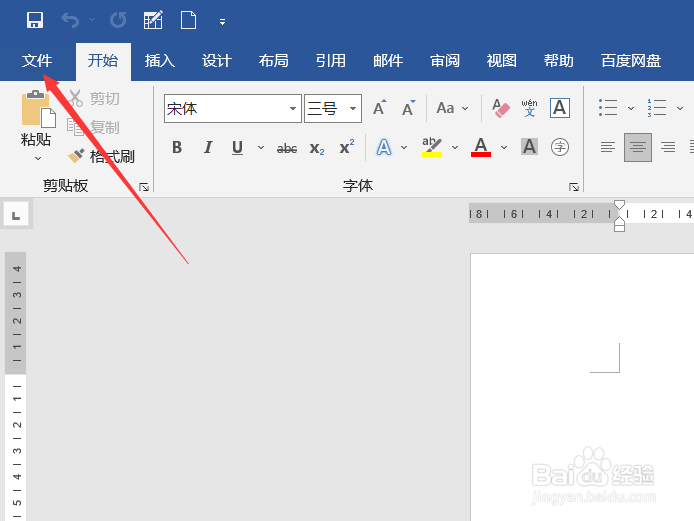Image resolution: width=694 pixels, height=521 pixels.
Task: Toggle character shading A icon
Action: [x=529, y=147]
